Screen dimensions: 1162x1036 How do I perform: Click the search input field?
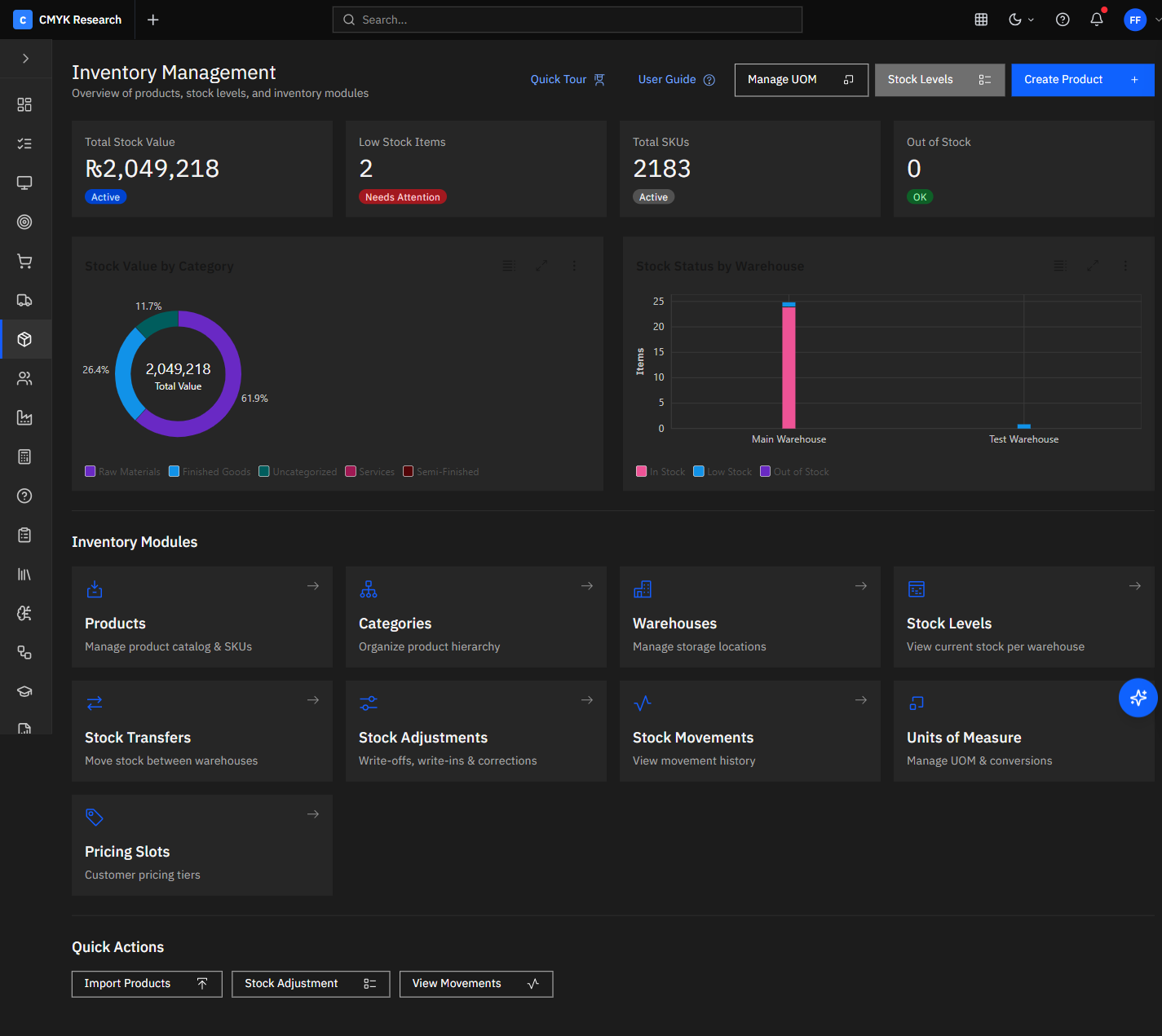(x=568, y=20)
